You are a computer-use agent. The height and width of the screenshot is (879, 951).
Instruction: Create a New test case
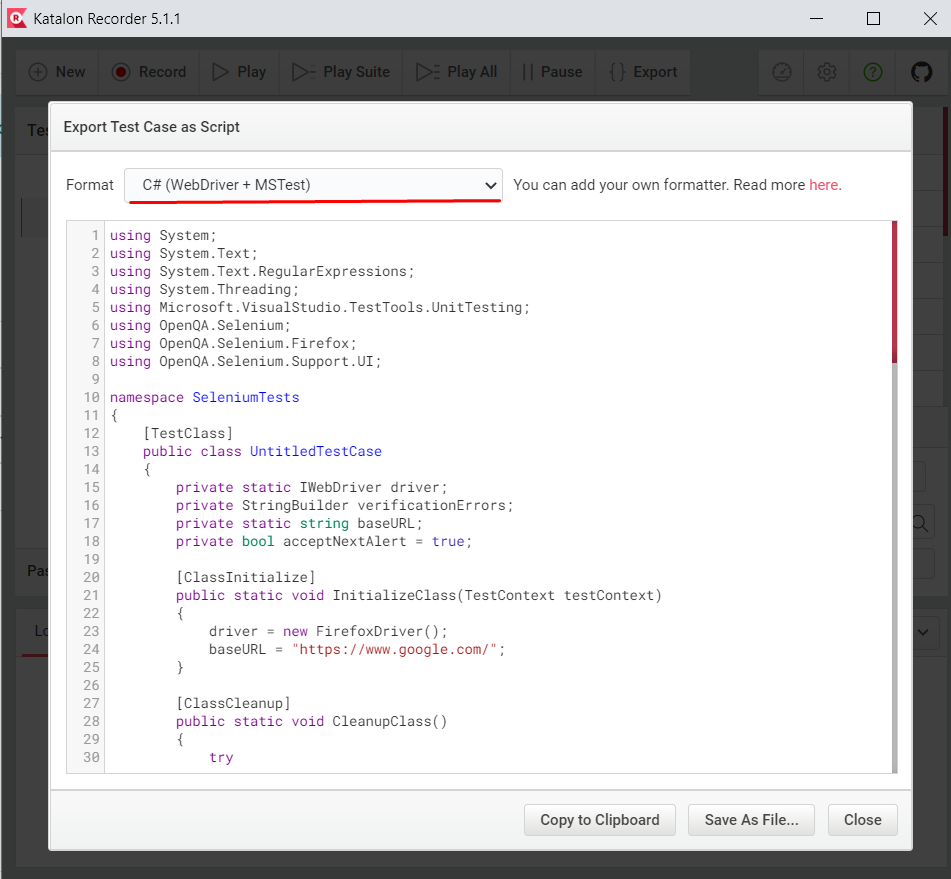pos(57,72)
